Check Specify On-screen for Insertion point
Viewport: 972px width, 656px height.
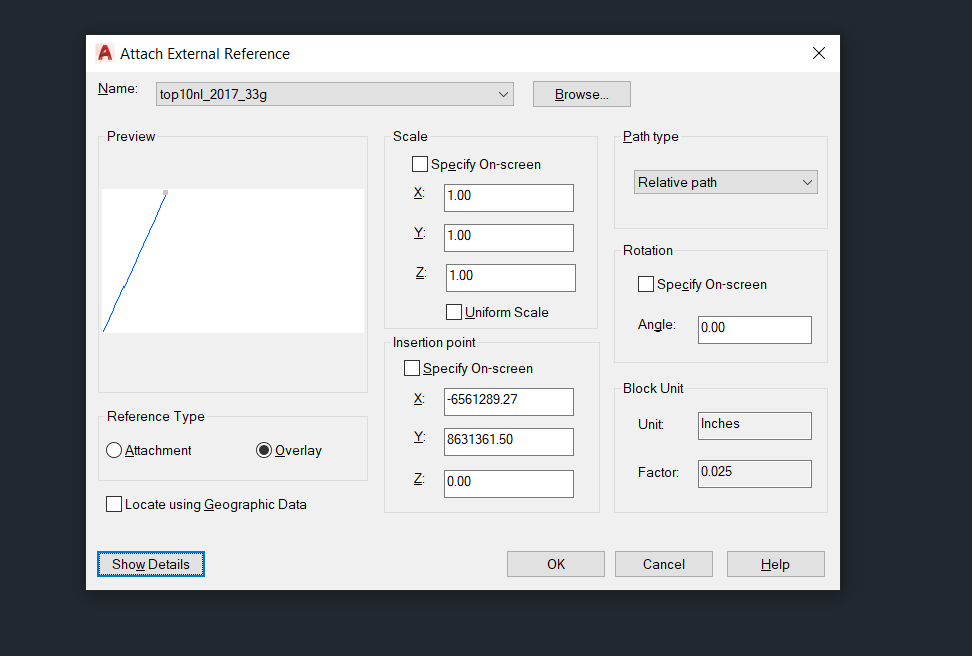tap(412, 368)
